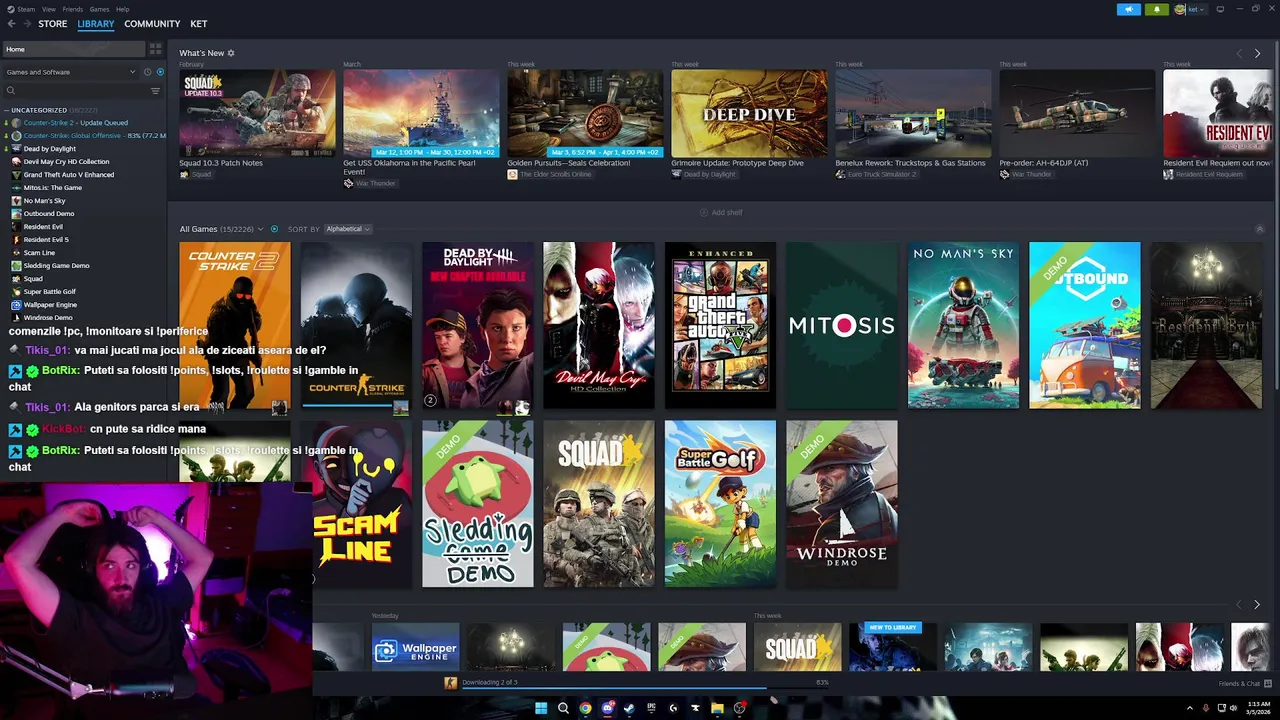Screen dimensions: 1280x720
Task: Open the Games menu
Action: (x=100, y=9)
